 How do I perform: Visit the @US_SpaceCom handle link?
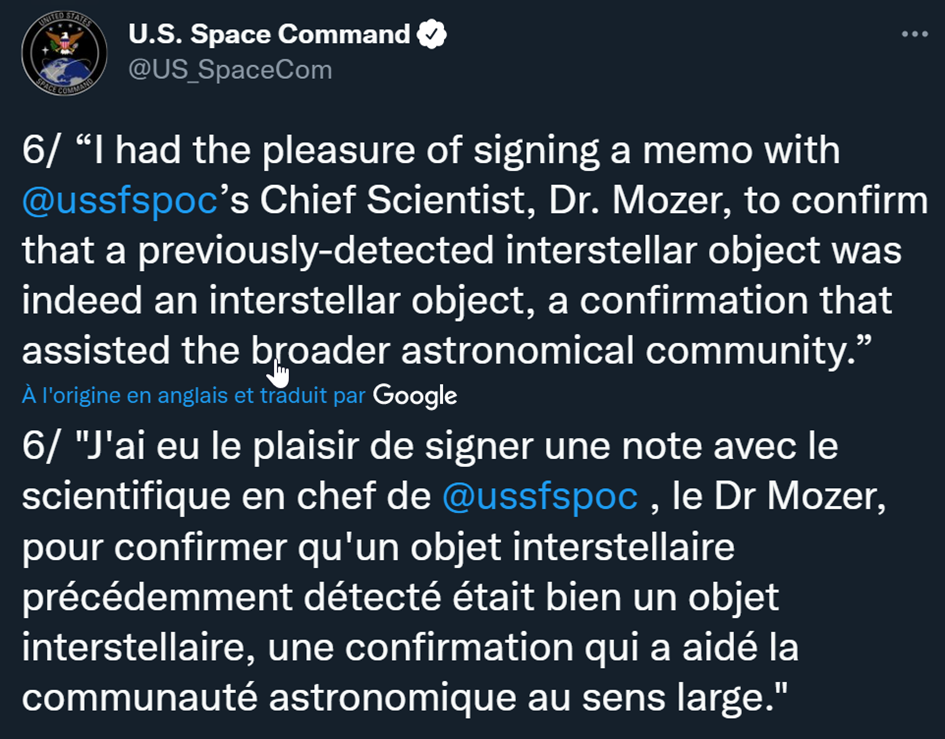coord(230,70)
